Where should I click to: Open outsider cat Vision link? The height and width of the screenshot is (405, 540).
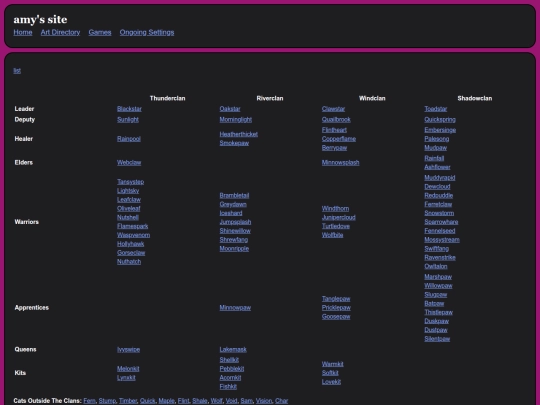(264, 401)
